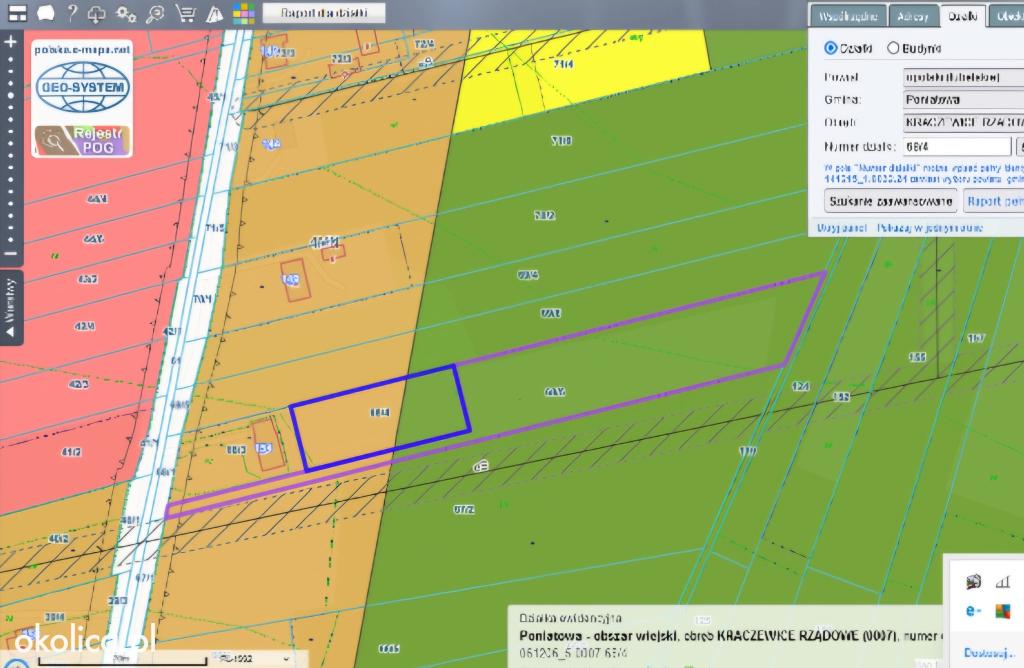Expand the Warstwy side panel
The width and height of the screenshot is (1024, 668).
pos(10,308)
